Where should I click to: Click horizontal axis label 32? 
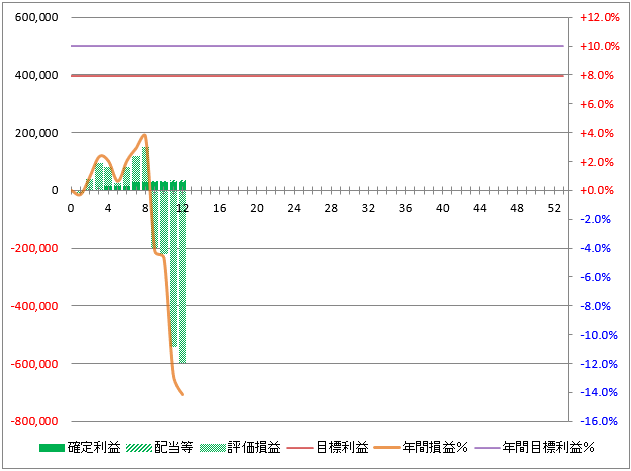pos(368,208)
